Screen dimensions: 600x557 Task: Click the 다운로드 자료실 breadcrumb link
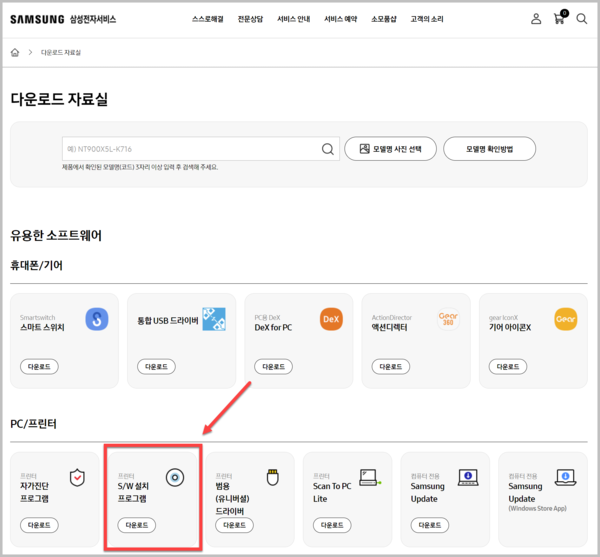[61, 52]
